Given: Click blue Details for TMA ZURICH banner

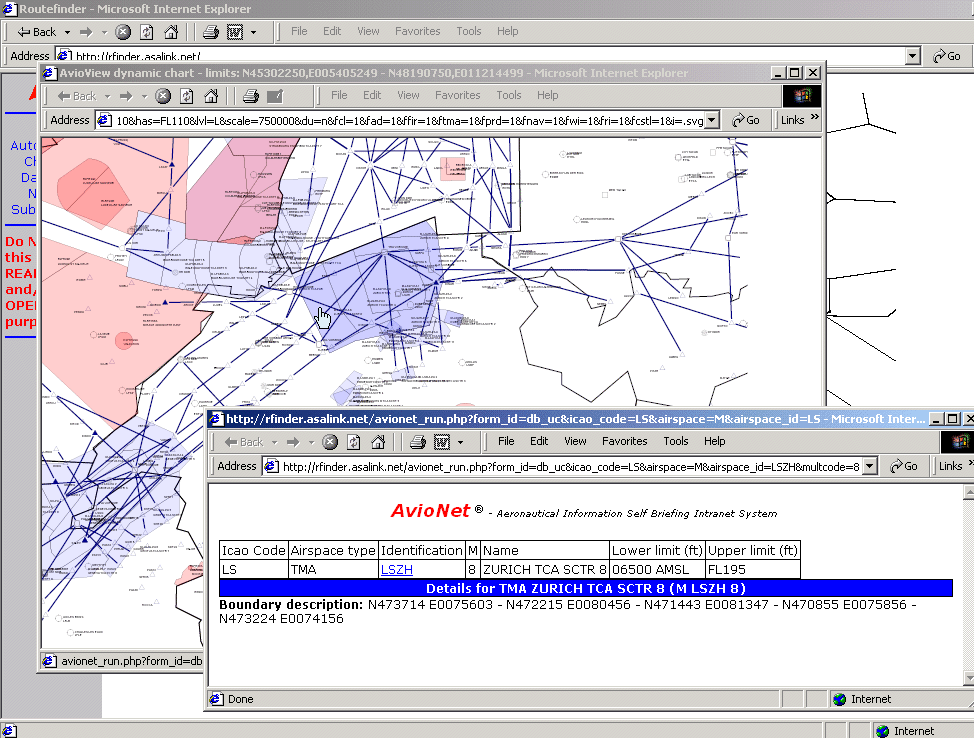Looking at the screenshot, I should pos(586,588).
